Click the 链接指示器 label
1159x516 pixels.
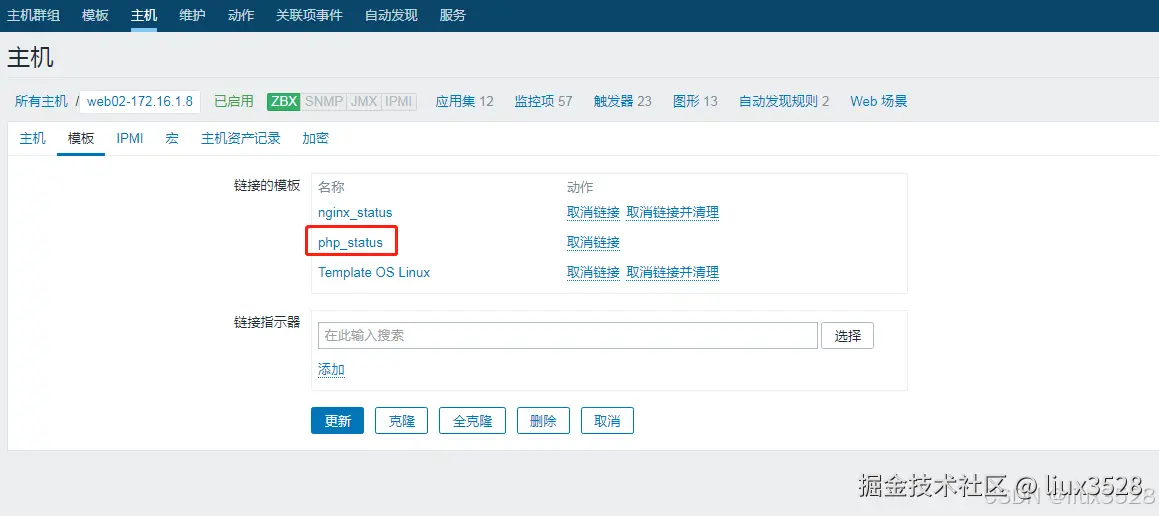[x=267, y=322]
